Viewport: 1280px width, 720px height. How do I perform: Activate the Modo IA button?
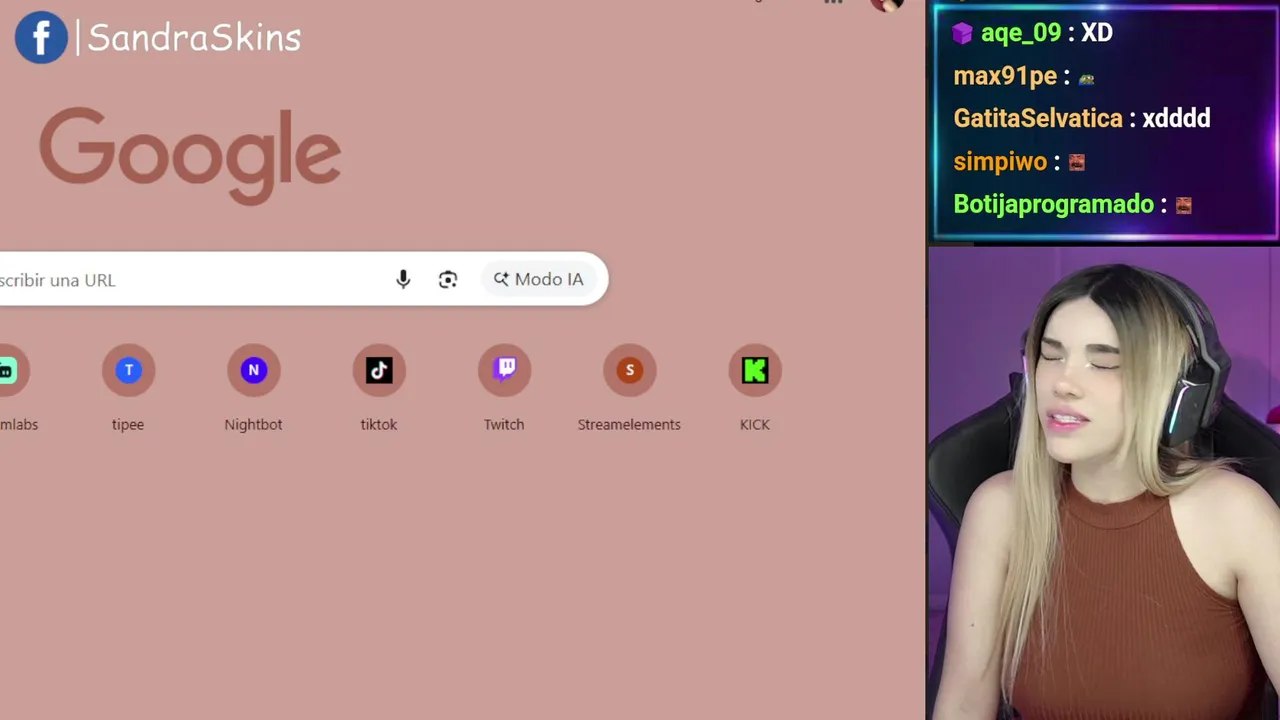[538, 279]
